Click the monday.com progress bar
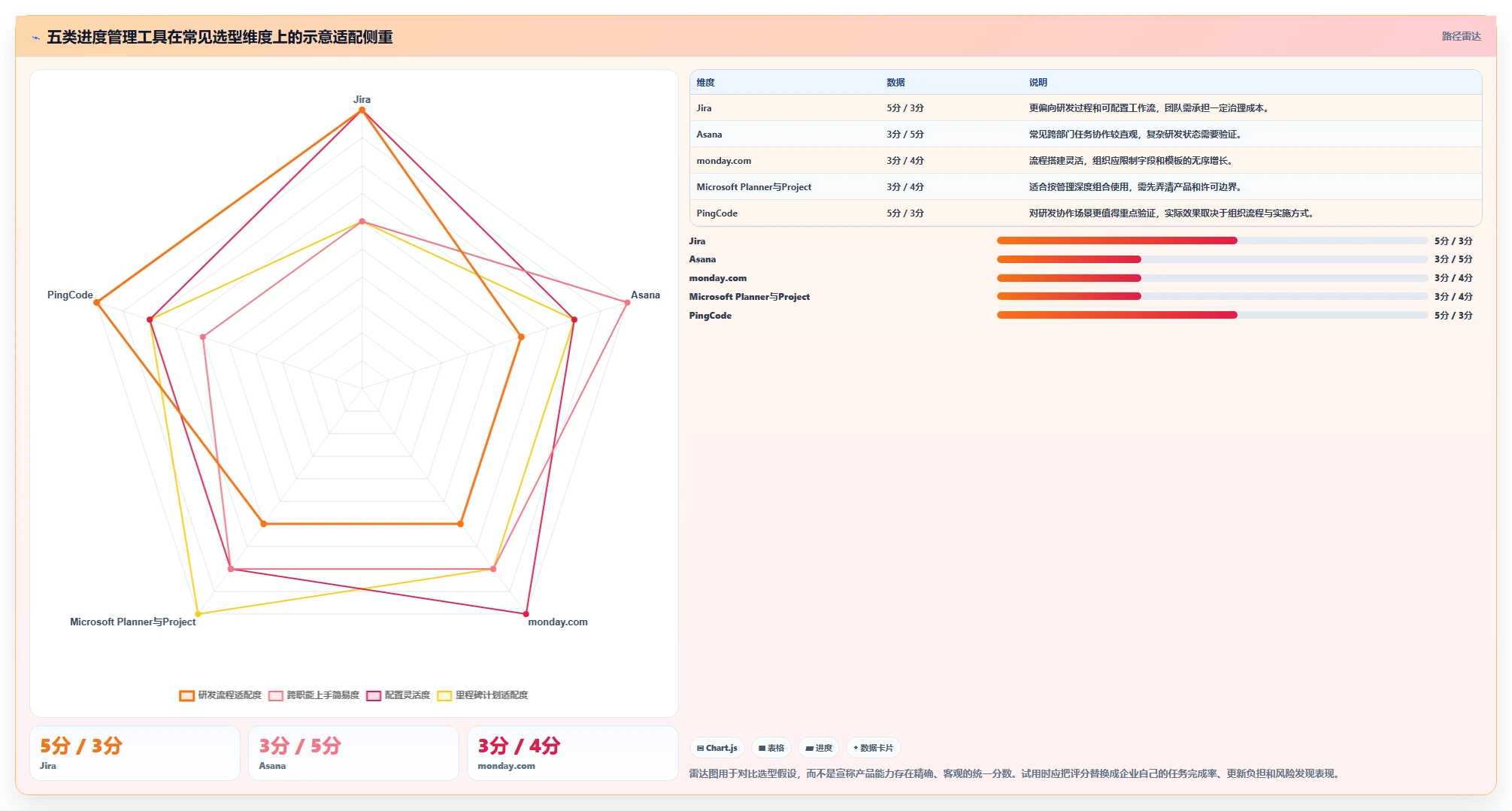Image resolution: width=1512 pixels, height=811 pixels. 1212,278
